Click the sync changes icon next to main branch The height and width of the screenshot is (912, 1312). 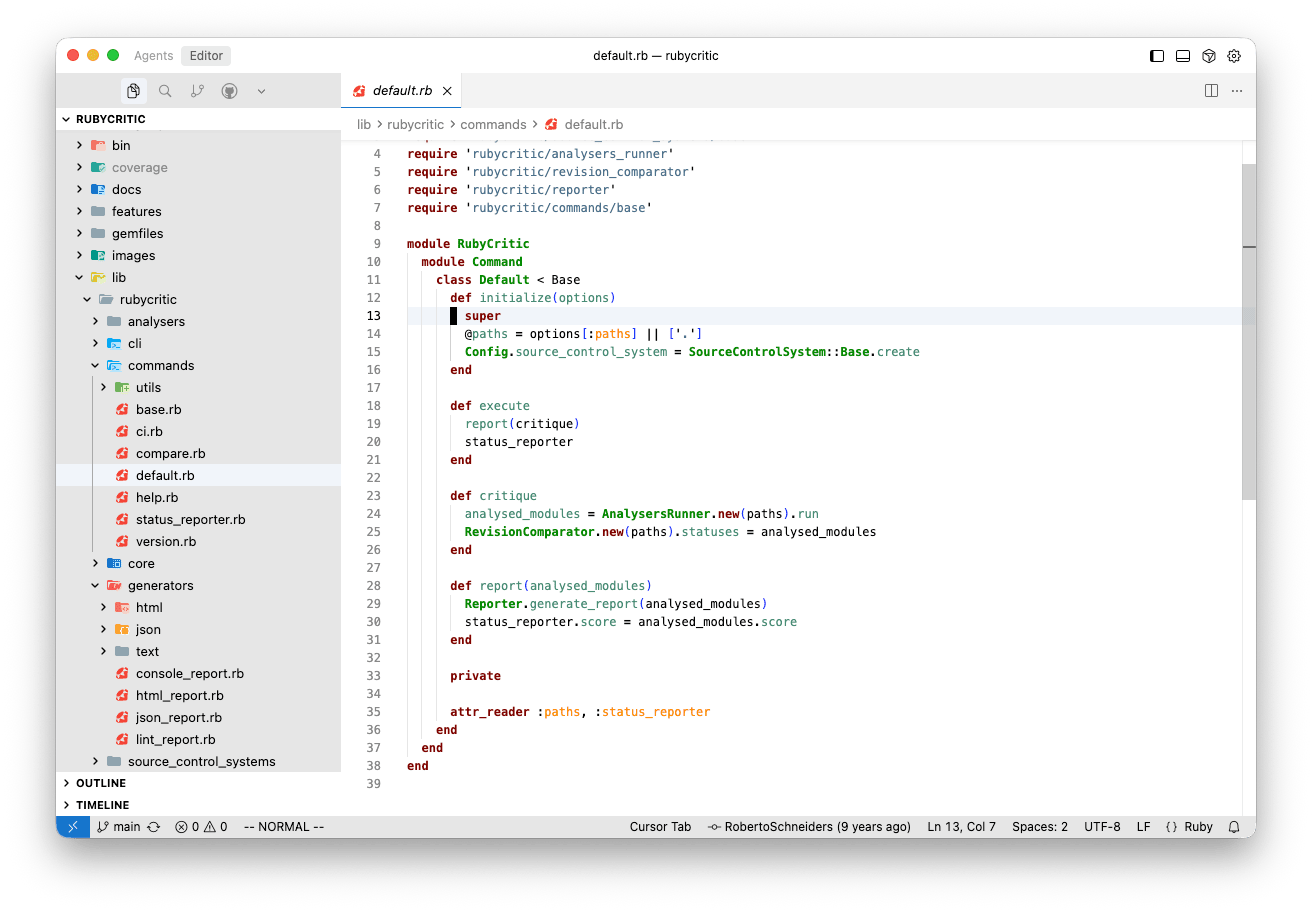[x=152, y=826]
